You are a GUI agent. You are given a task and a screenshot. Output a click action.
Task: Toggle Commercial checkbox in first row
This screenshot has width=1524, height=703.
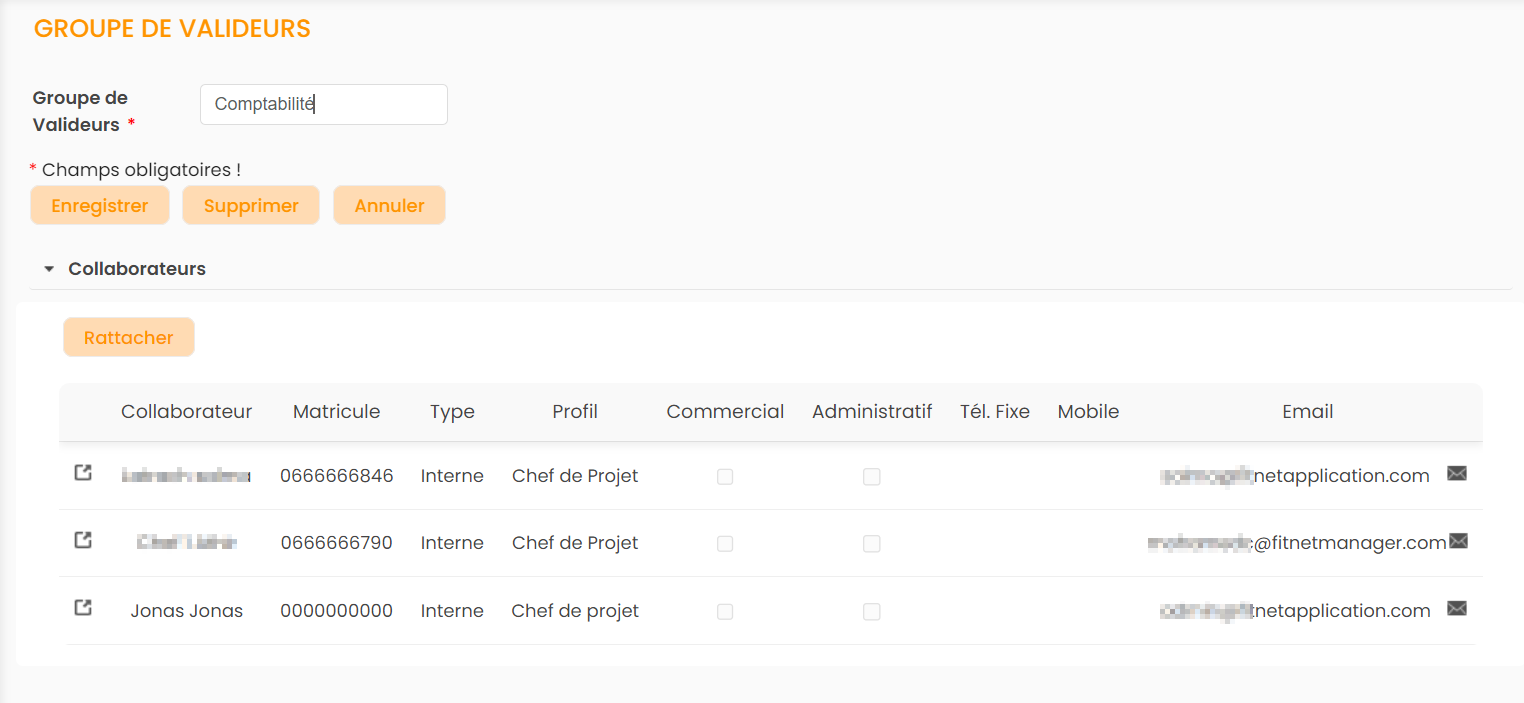pos(725,477)
